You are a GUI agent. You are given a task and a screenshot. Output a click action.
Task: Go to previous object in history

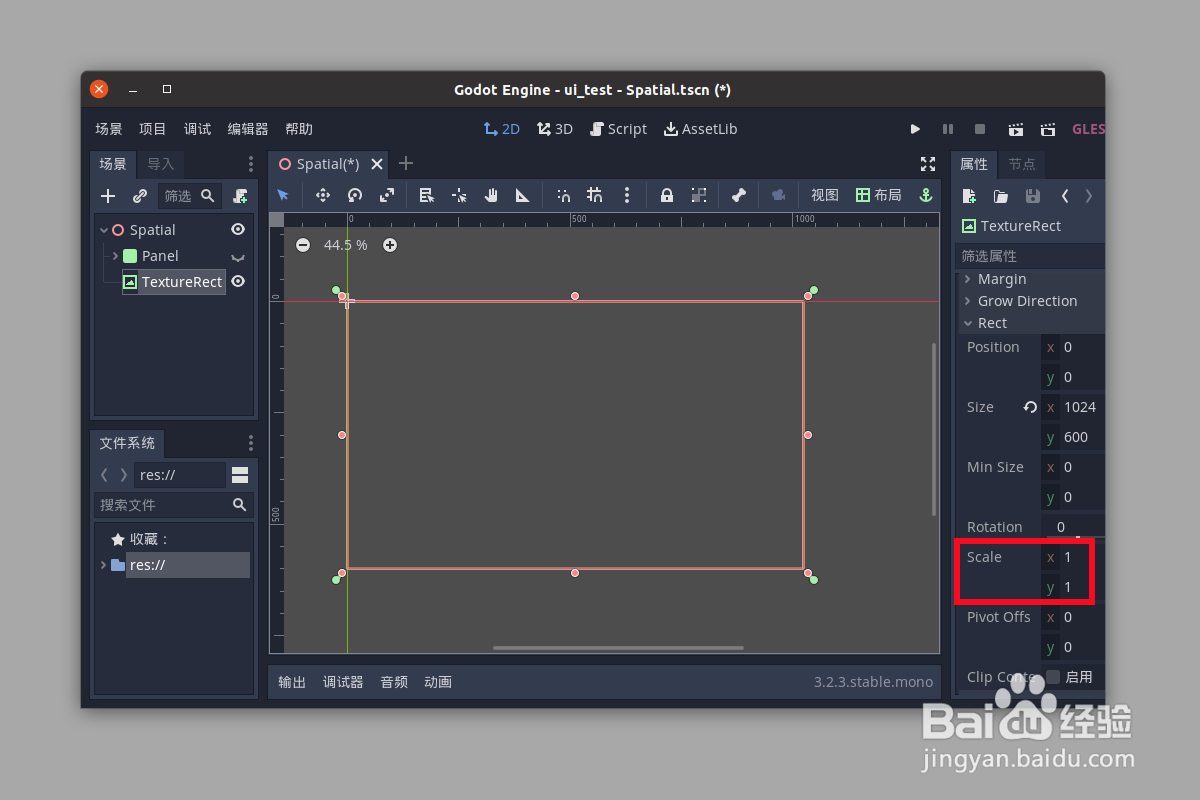(1064, 196)
